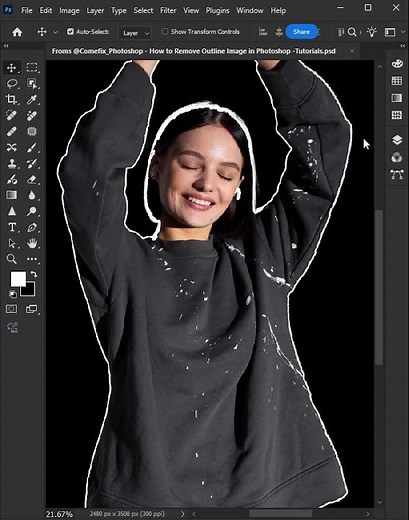The height and width of the screenshot is (520, 409).
Task: Close the Tutorials.psd document tab
Action: [x=352, y=51]
